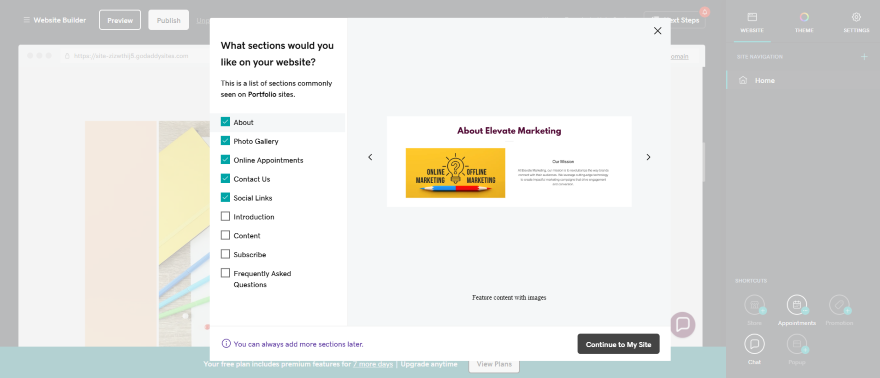The width and height of the screenshot is (880, 378).
Task: Click the 'Feature content with images' caption
Action: coord(509,297)
